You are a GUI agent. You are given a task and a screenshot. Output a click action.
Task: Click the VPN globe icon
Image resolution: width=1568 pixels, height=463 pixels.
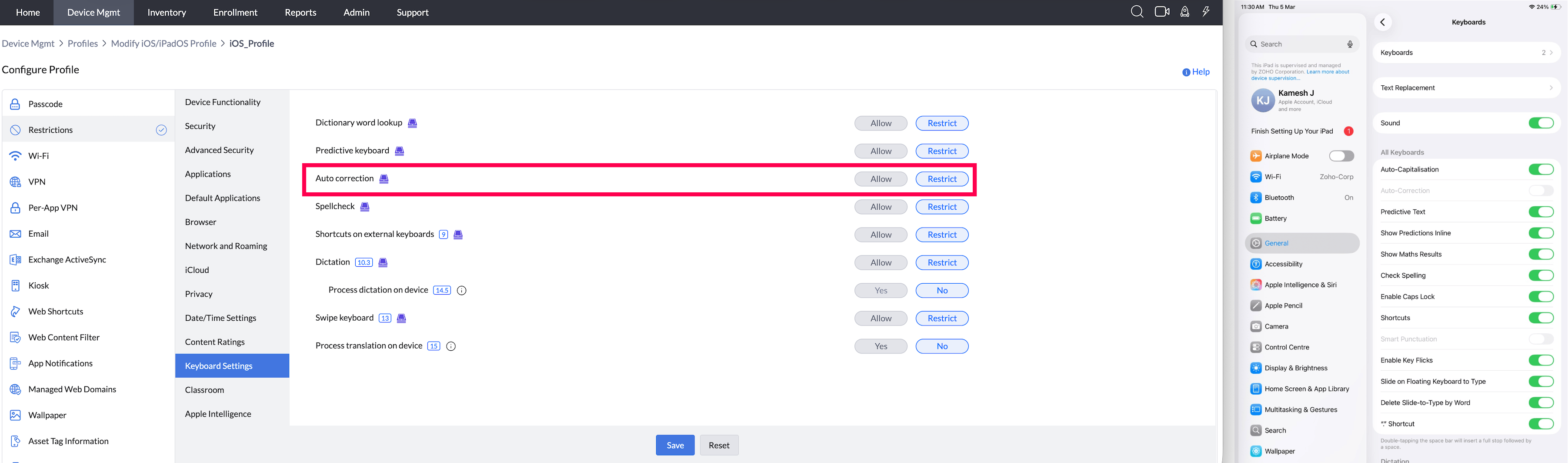[x=15, y=181]
